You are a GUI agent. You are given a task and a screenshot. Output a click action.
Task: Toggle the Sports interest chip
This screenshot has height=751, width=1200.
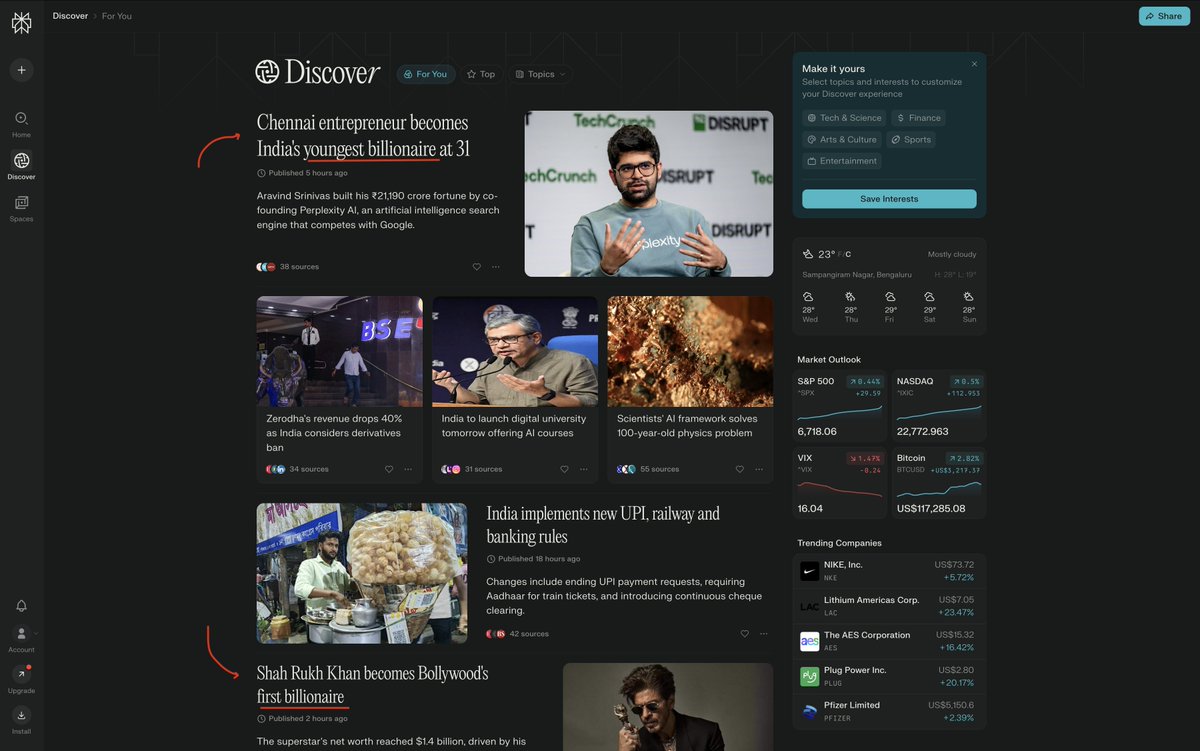click(x=911, y=140)
